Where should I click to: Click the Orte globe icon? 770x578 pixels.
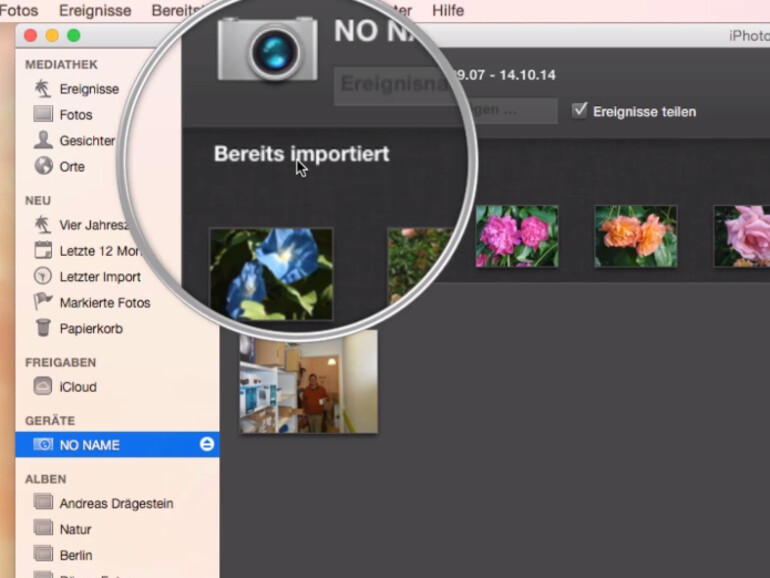coord(43,165)
